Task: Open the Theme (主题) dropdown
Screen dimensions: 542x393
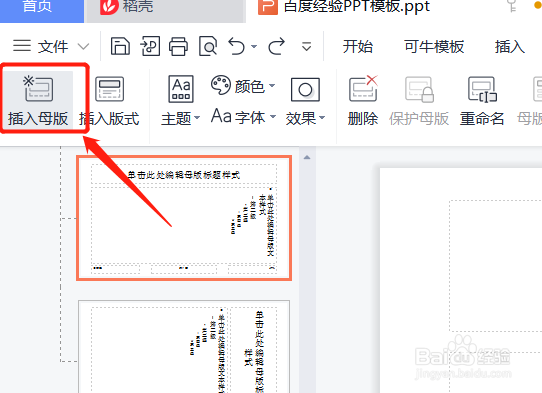Action: click(180, 101)
